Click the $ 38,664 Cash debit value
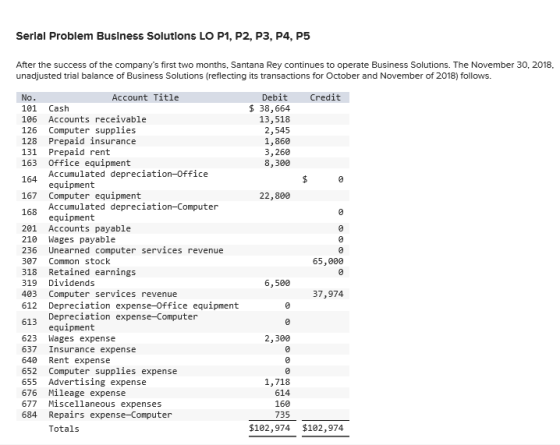Screen dimensions: 560x445 pyautogui.click(x=270, y=109)
